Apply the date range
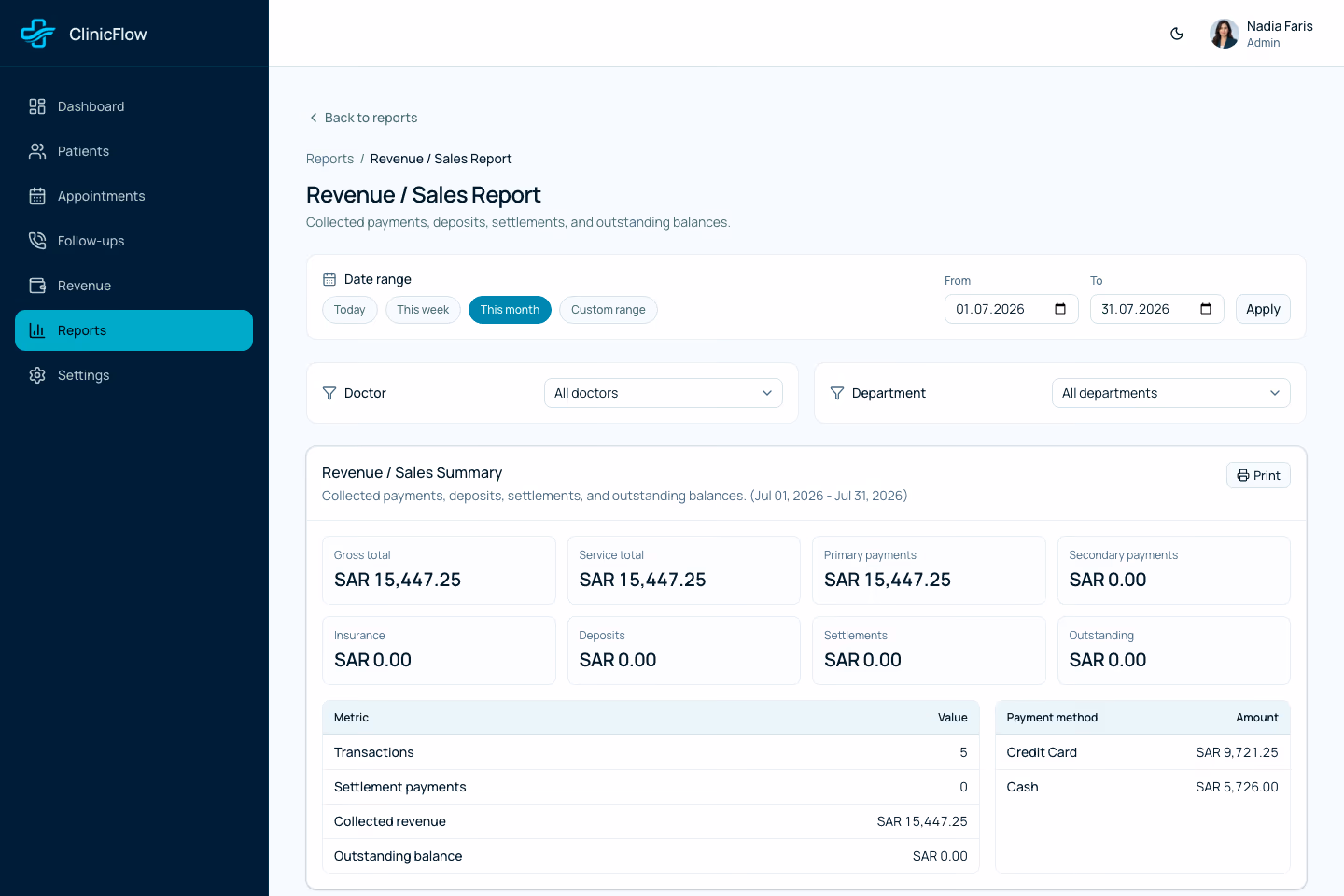This screenshot has height=896, width=1344. pyautogui.click(x=1263, y=309)
